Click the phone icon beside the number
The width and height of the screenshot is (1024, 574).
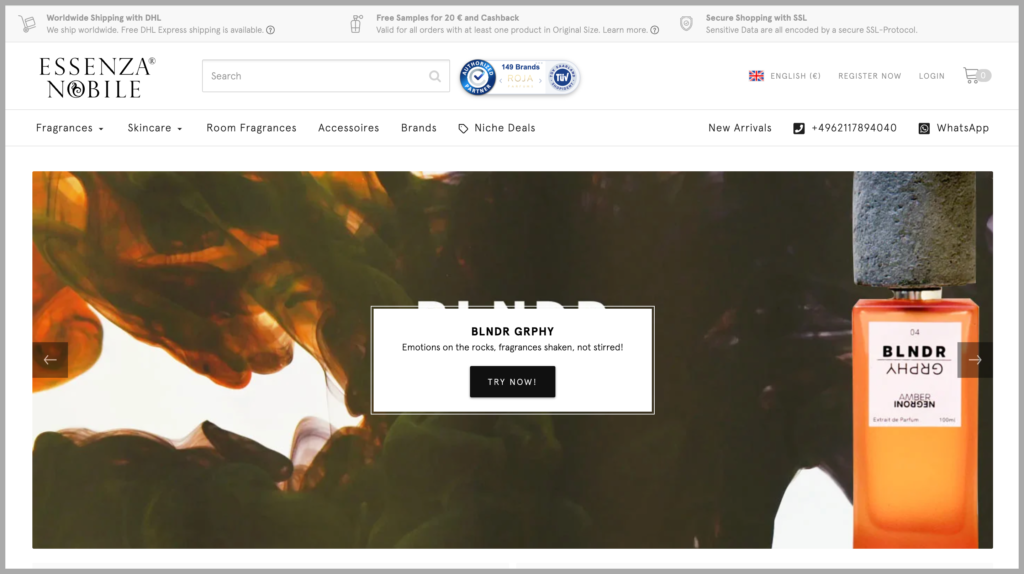[x=798, y=128]
